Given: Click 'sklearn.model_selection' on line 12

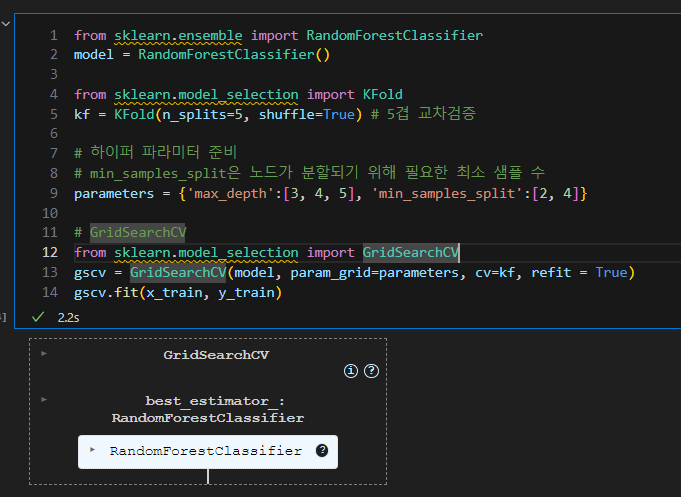Looking at the screenshot, I should point(206,253).
